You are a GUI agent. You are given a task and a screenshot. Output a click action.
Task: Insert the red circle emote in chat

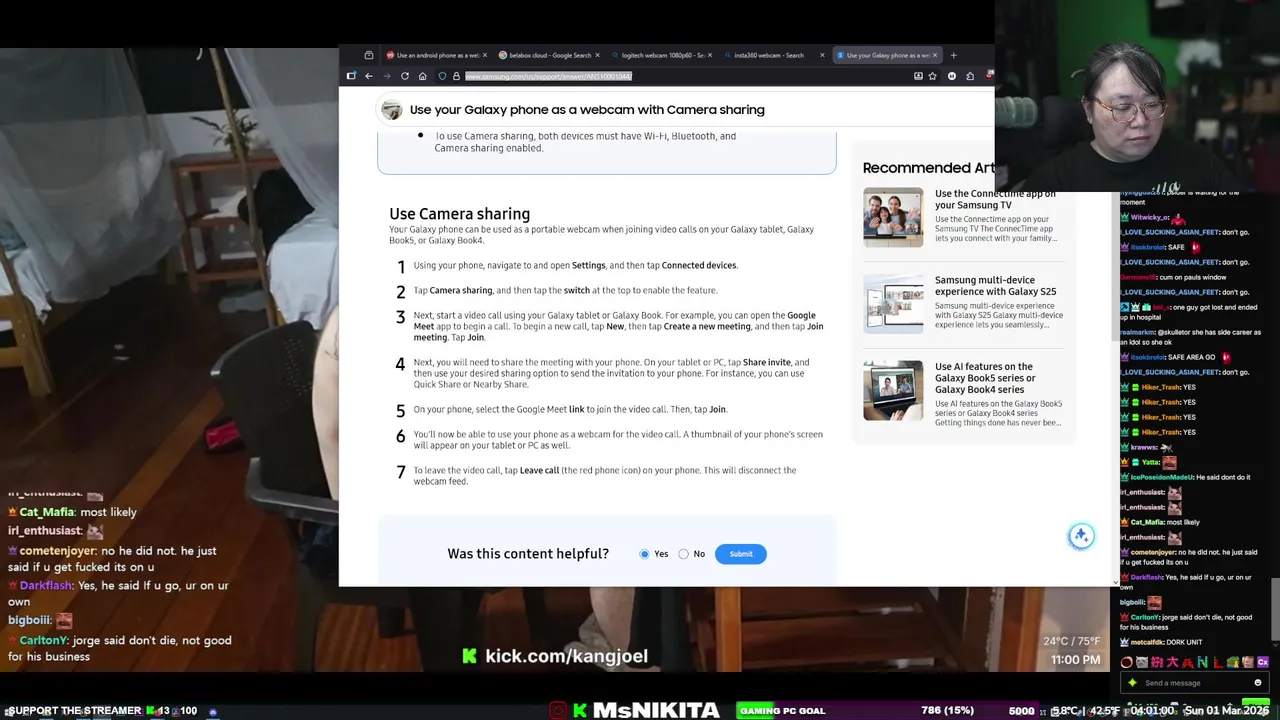point(1127,662)
